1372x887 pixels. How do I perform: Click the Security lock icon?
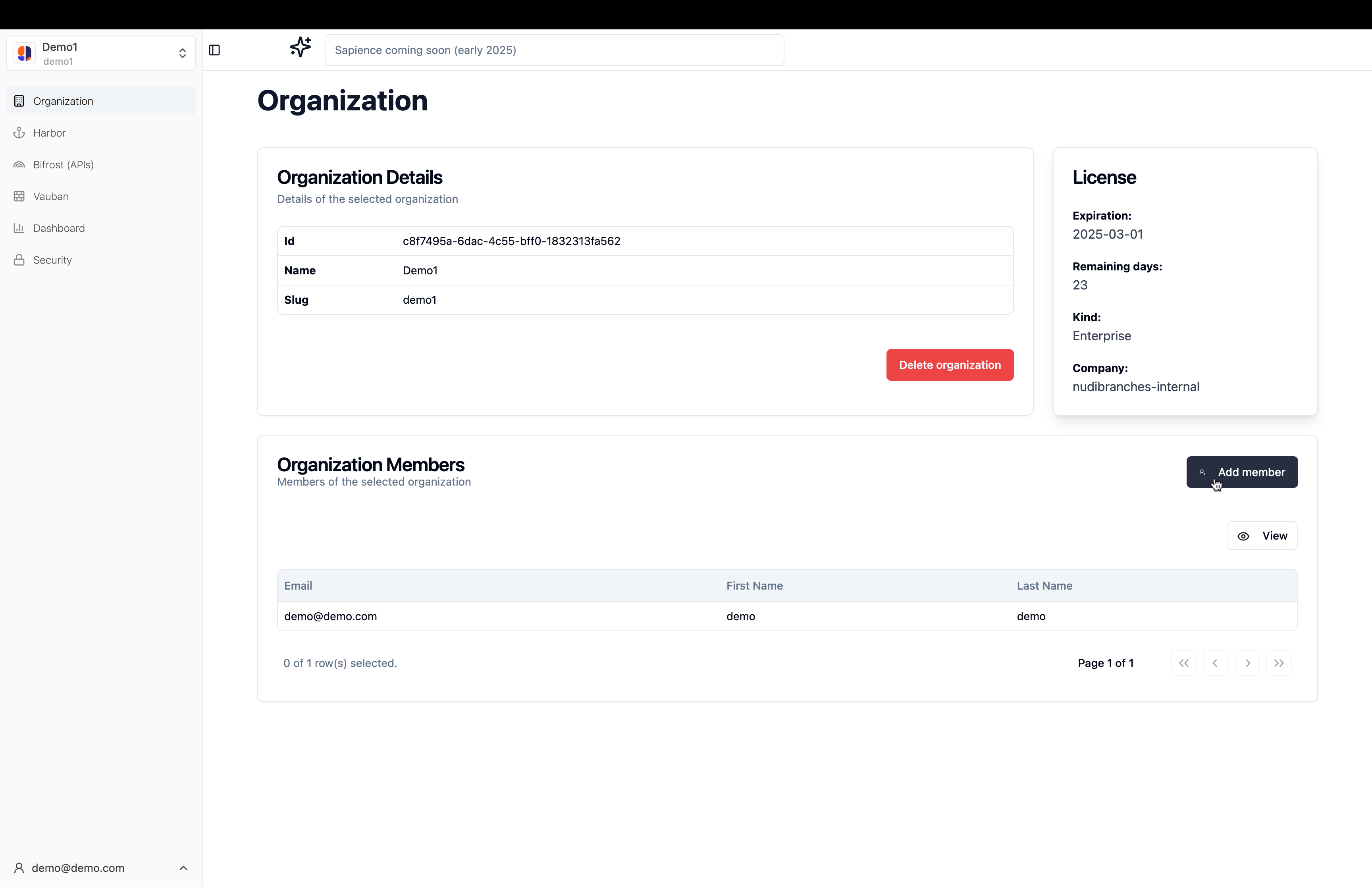click(x=19, y=260)
